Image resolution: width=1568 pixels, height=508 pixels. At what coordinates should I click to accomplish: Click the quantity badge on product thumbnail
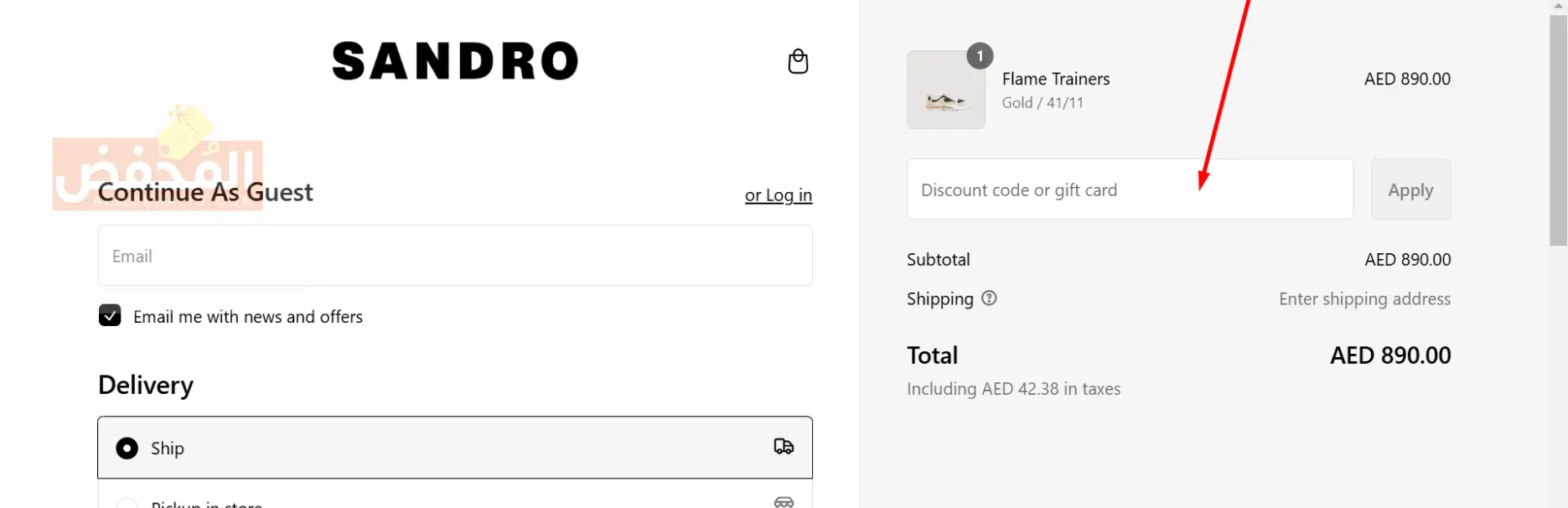(980, 56)
